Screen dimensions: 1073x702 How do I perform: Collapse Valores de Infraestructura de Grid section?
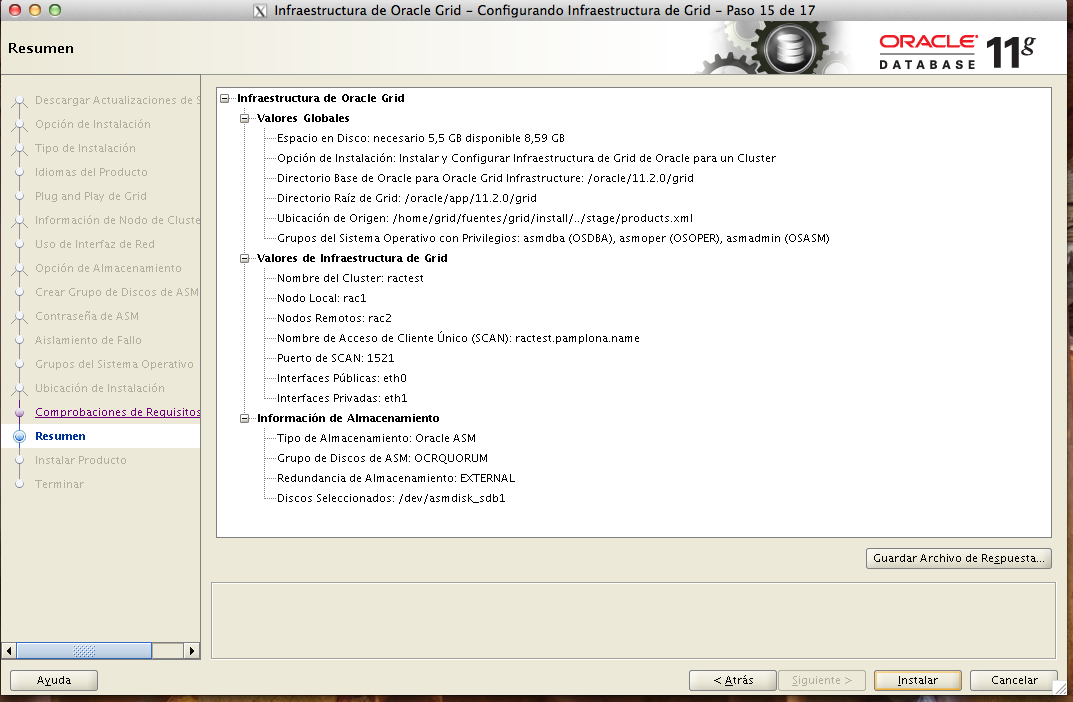(244, 259)
